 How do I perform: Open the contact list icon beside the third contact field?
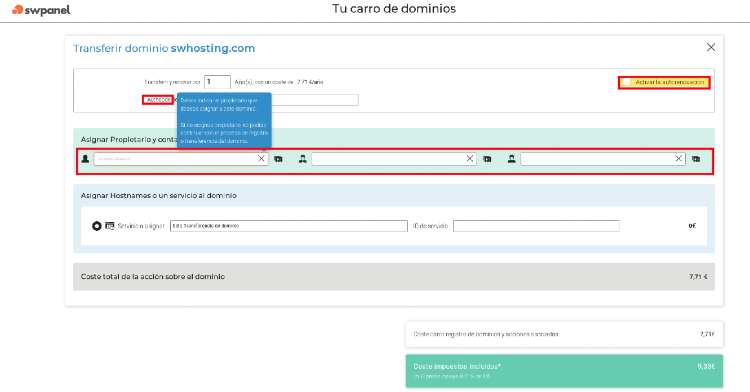coord(696,159)
